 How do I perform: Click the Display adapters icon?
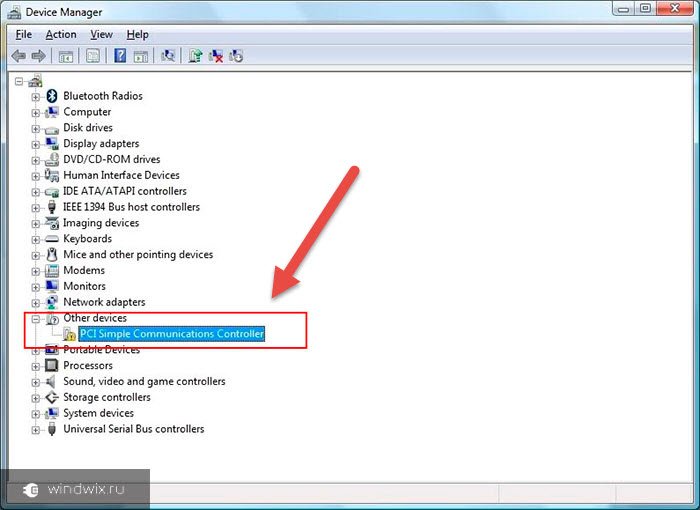[x=52, y=143]
